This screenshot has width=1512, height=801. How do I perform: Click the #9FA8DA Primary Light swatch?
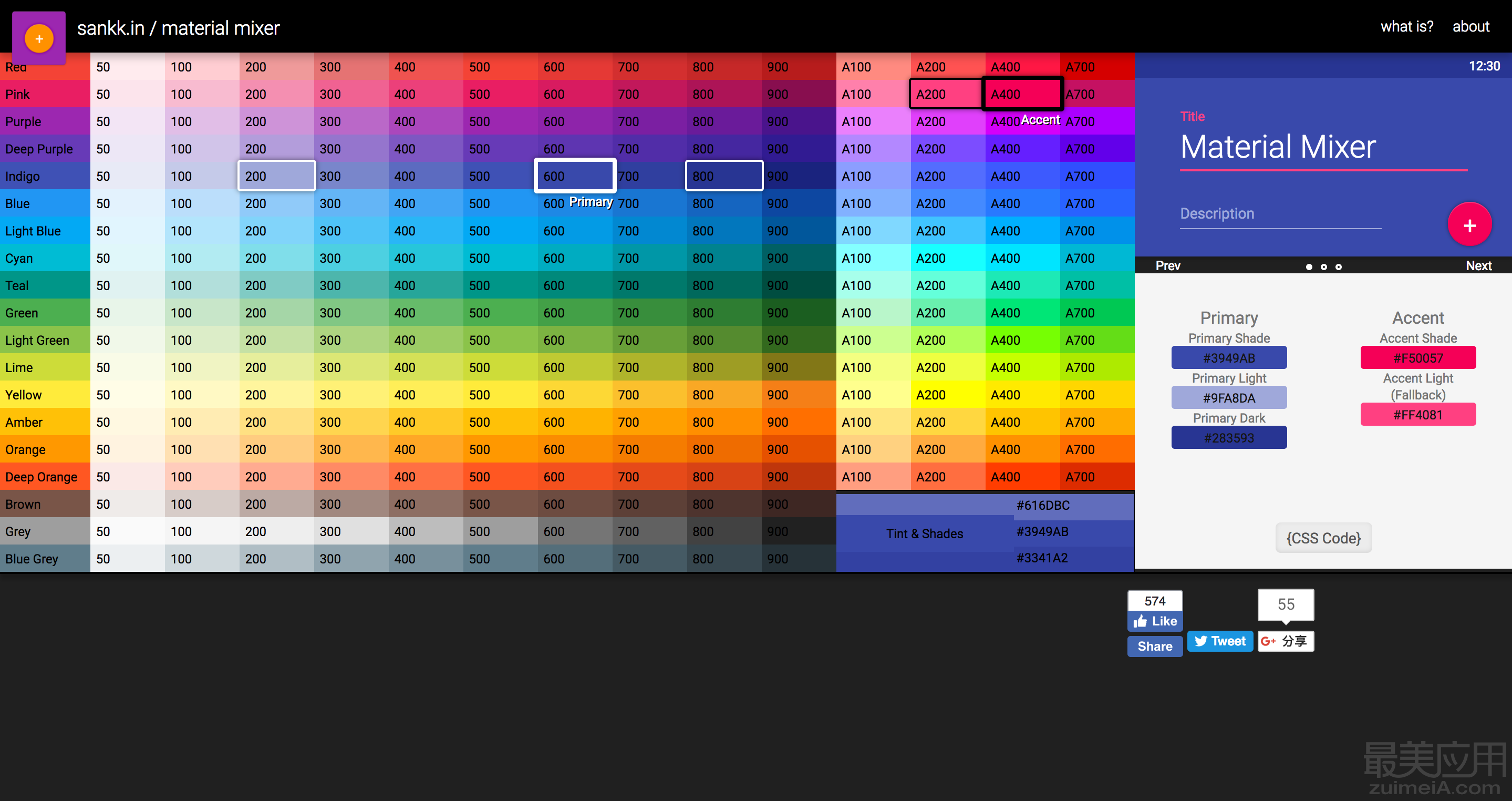pyautogui.click(x=1228, y=397)
